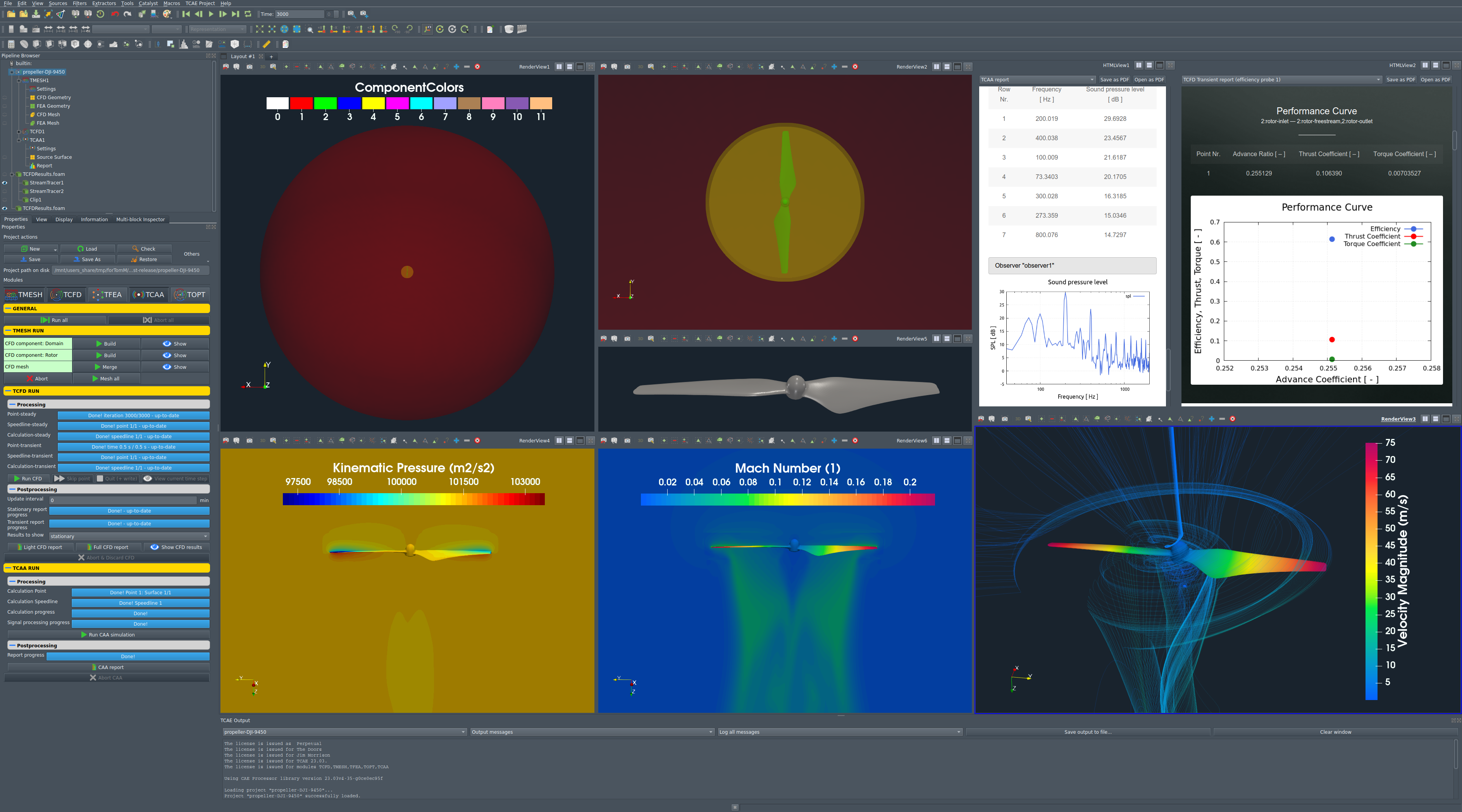The width and height of the screenshot is (1462, 812).
Task: Click the Reset camera icon
Action: [x=259, y=29]
